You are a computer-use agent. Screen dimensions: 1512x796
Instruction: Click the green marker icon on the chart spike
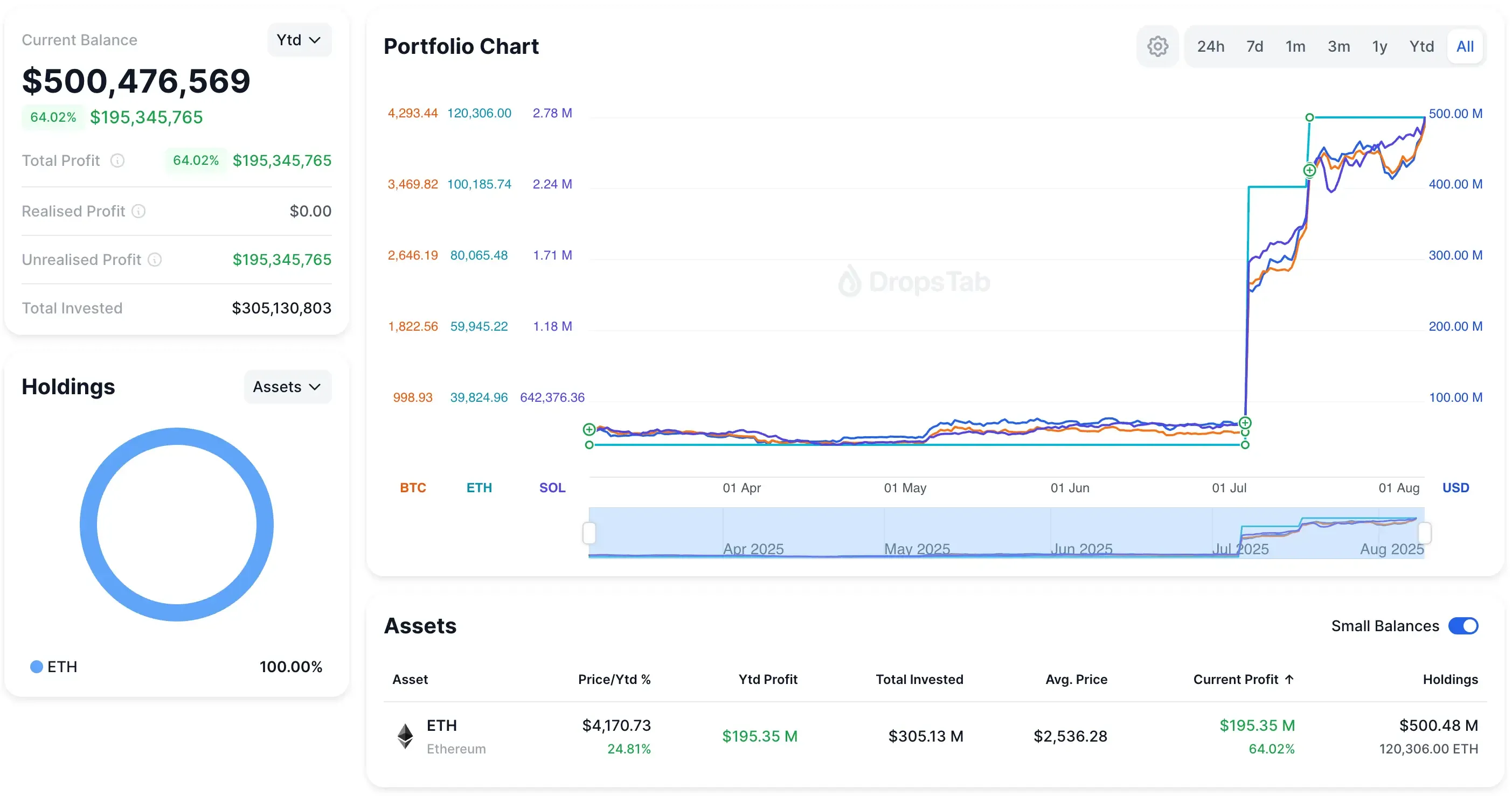click(x=1309, y=170)
